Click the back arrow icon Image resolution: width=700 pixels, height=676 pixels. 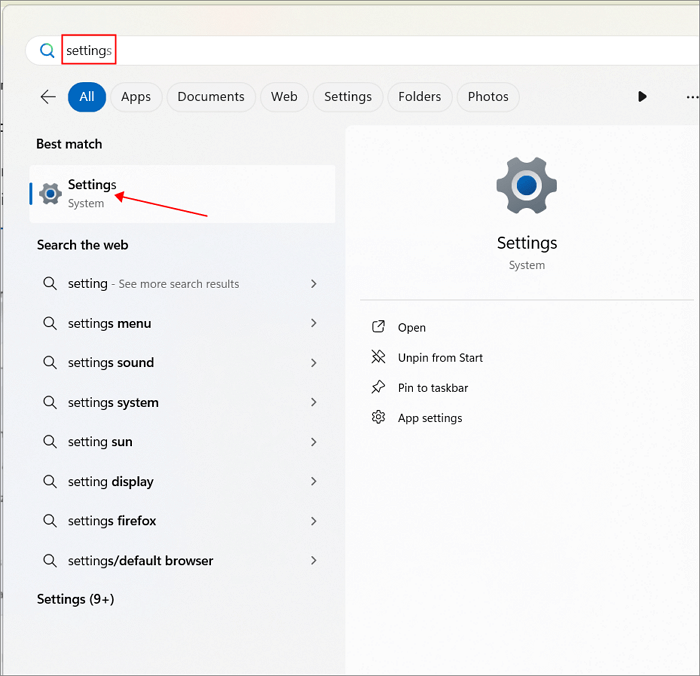48,96
